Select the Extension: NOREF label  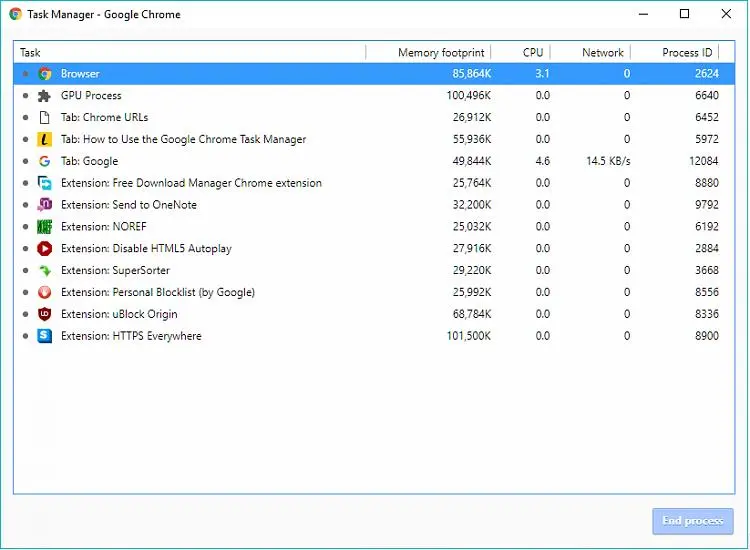pyautogui.click(x=103, y=227)
